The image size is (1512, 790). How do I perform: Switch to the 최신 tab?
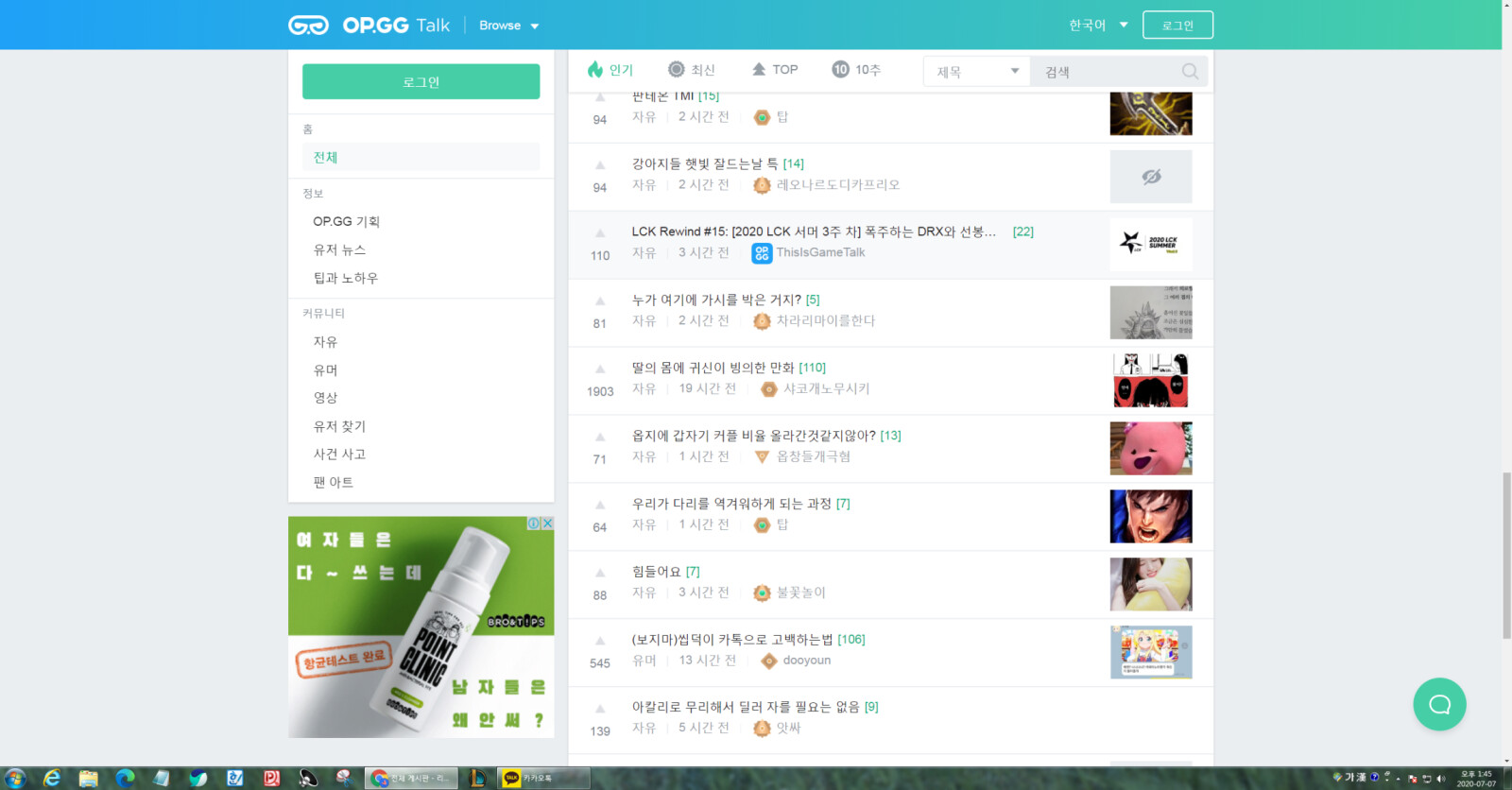(691, 70)
